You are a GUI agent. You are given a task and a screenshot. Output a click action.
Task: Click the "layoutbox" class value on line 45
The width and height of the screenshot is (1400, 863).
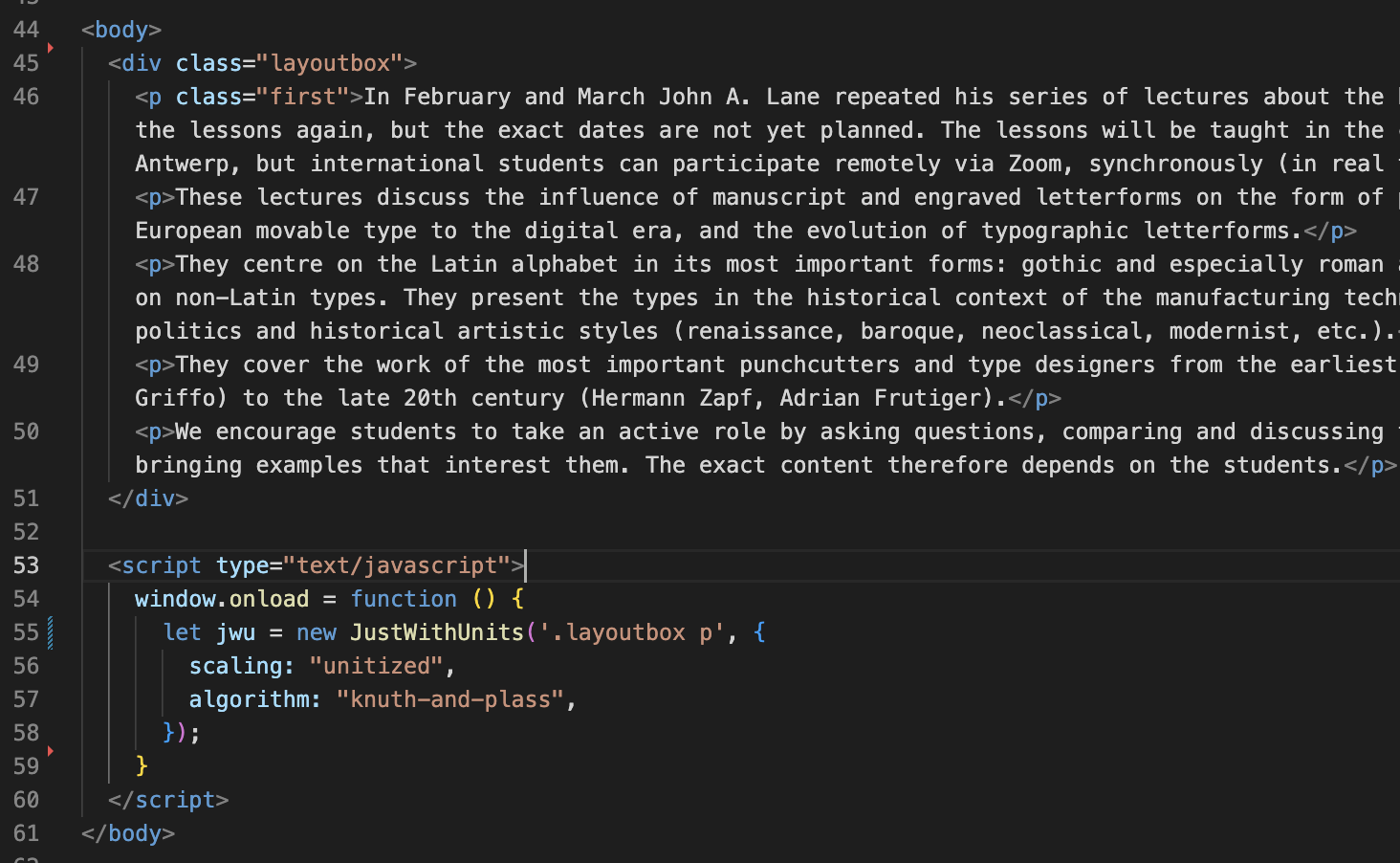pos(330,63)
